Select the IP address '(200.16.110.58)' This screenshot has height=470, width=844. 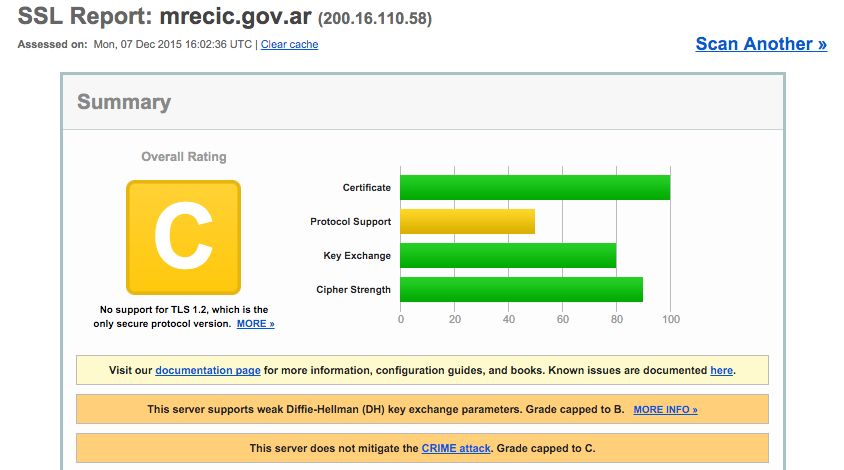(x=375, y=19)
